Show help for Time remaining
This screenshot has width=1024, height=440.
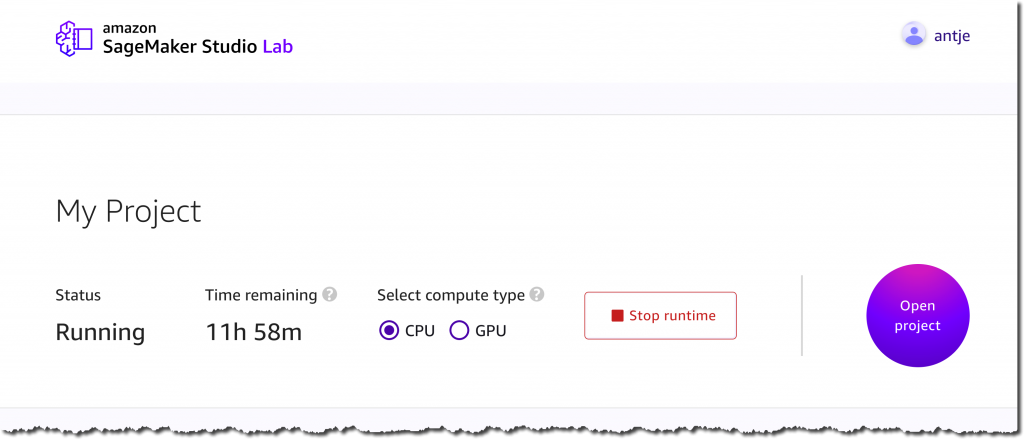330,294
